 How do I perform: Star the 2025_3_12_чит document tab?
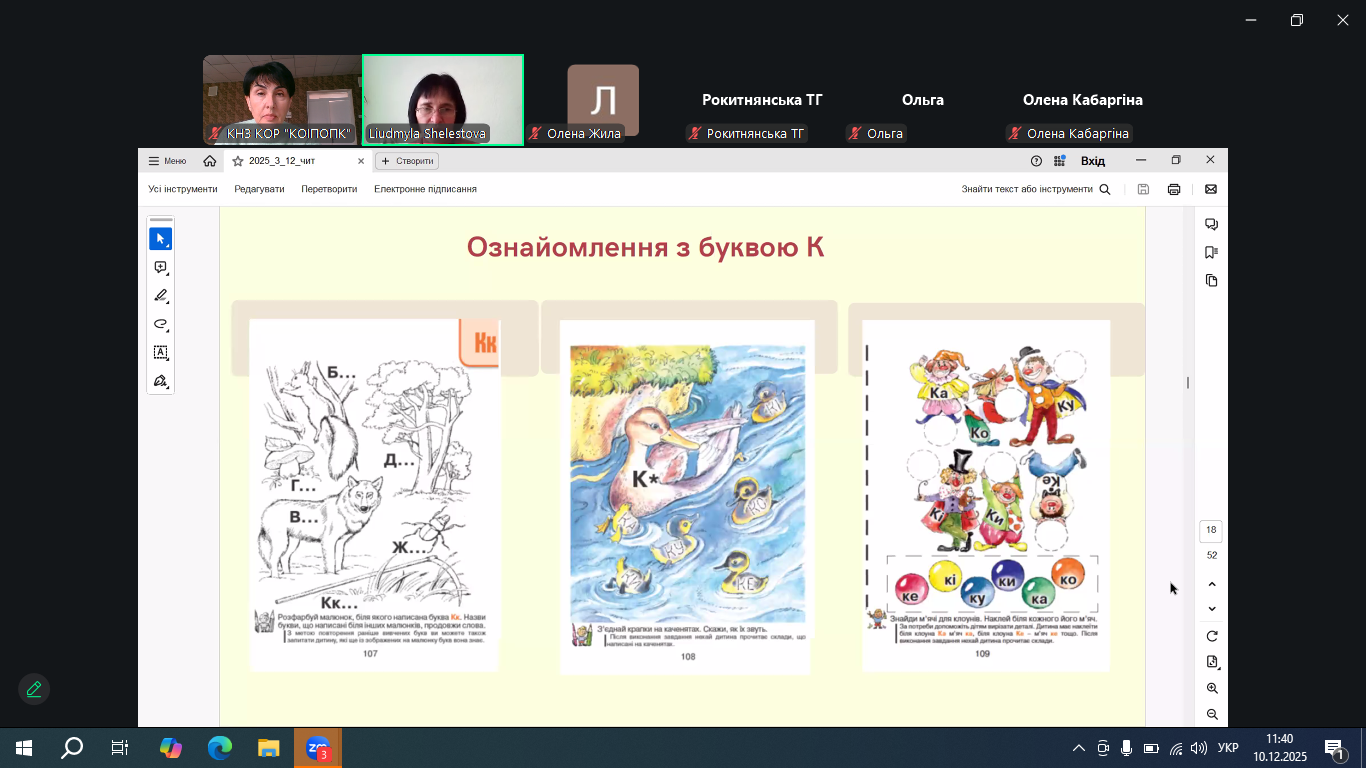[238, 161]
